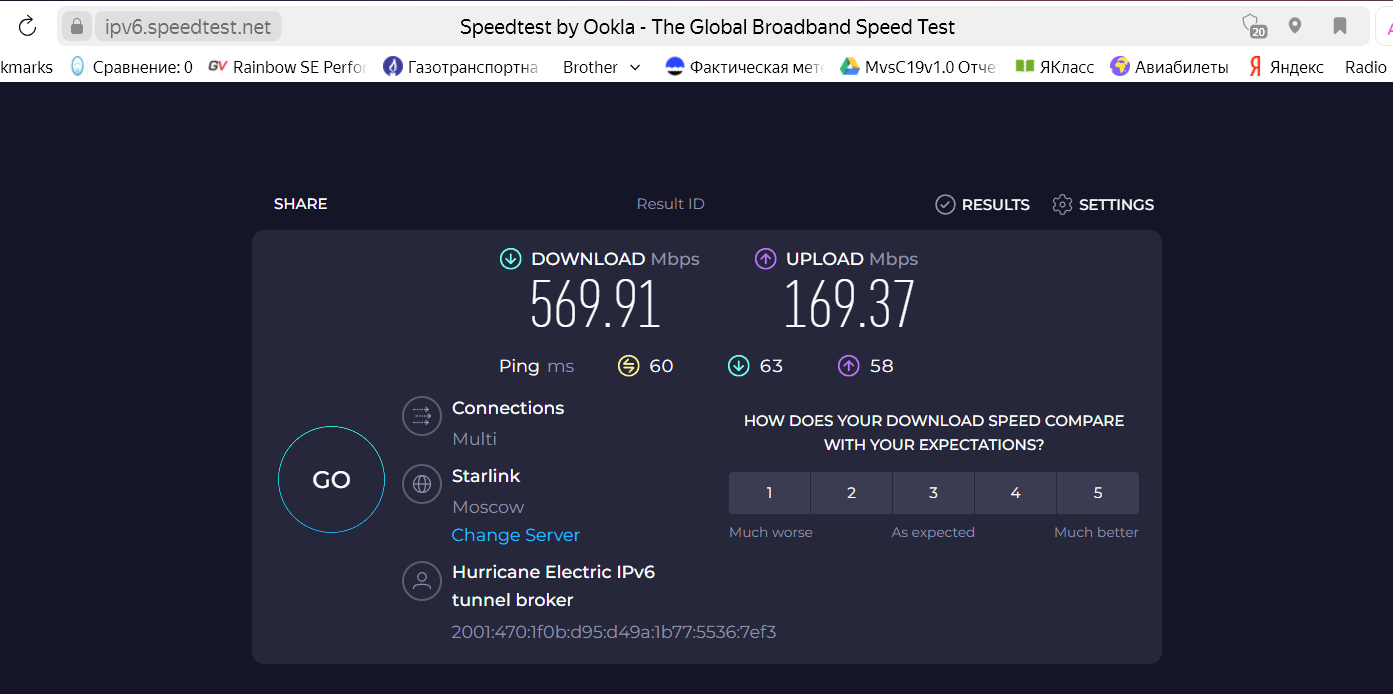Open the Яндекс bookmark
The image size is (1393, 694).
1286,67
